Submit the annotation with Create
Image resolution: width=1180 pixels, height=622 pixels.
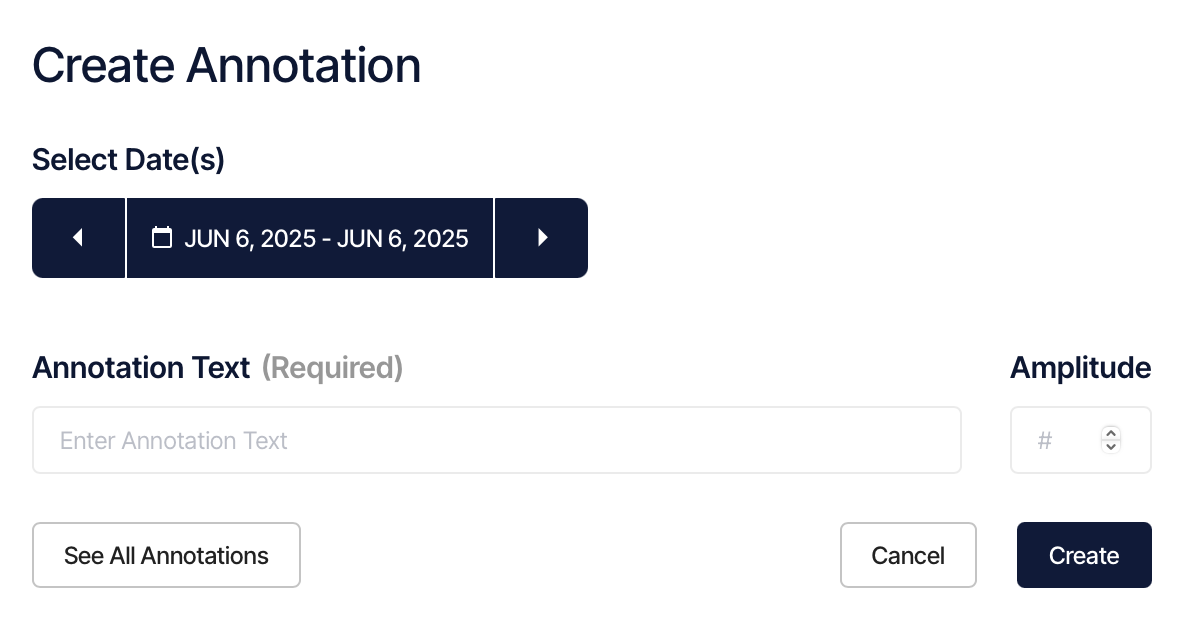(1084, 555)
